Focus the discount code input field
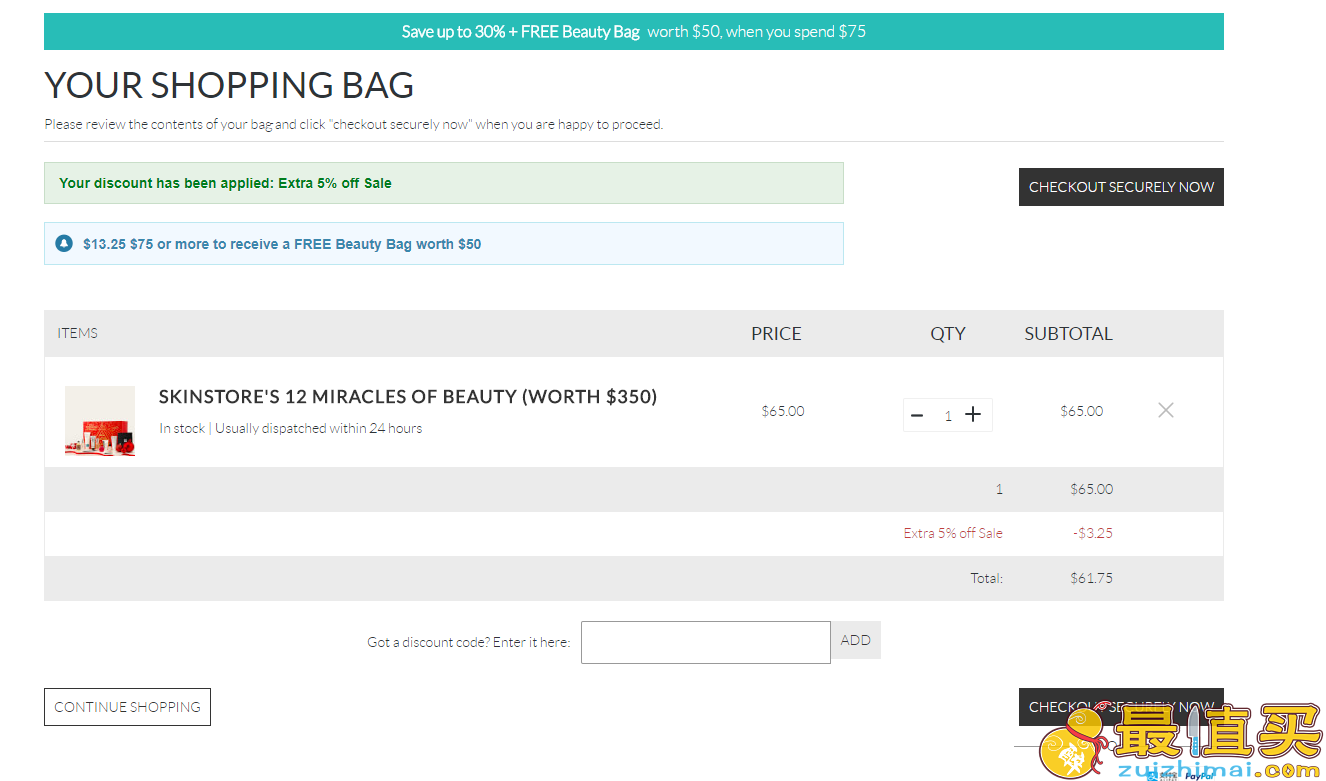This screenshot has height=781, width=1326. pyautogui.click(x=706, y=642)
